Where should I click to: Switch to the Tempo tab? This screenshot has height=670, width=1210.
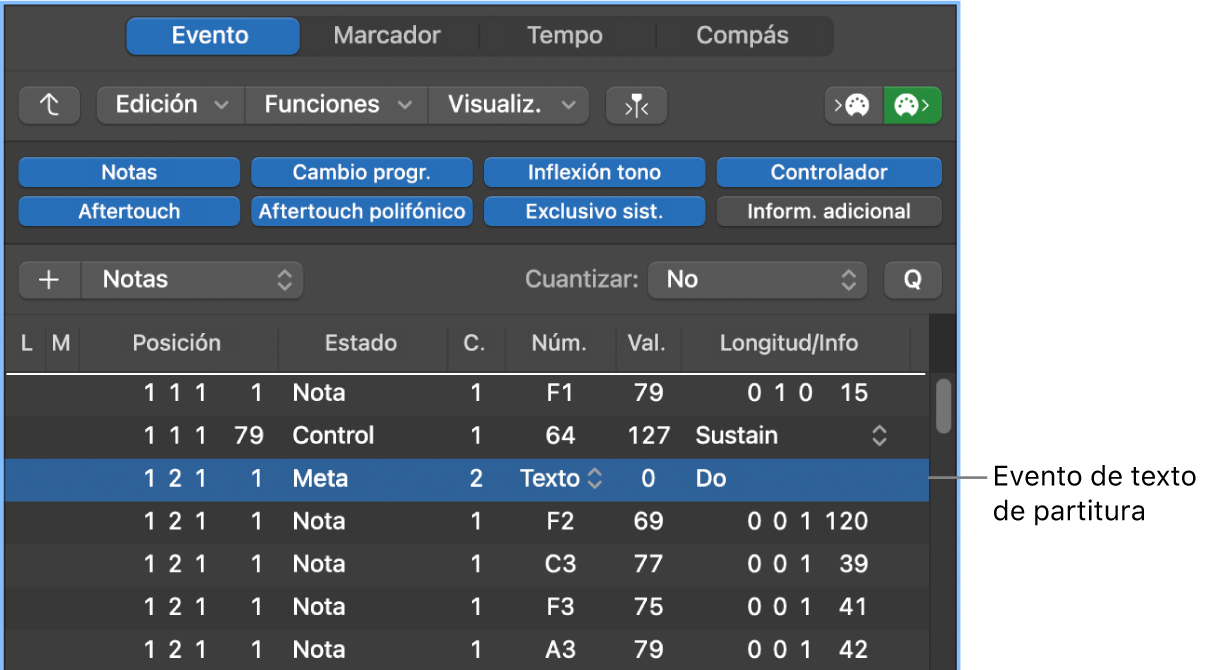(x=564, y=35)
